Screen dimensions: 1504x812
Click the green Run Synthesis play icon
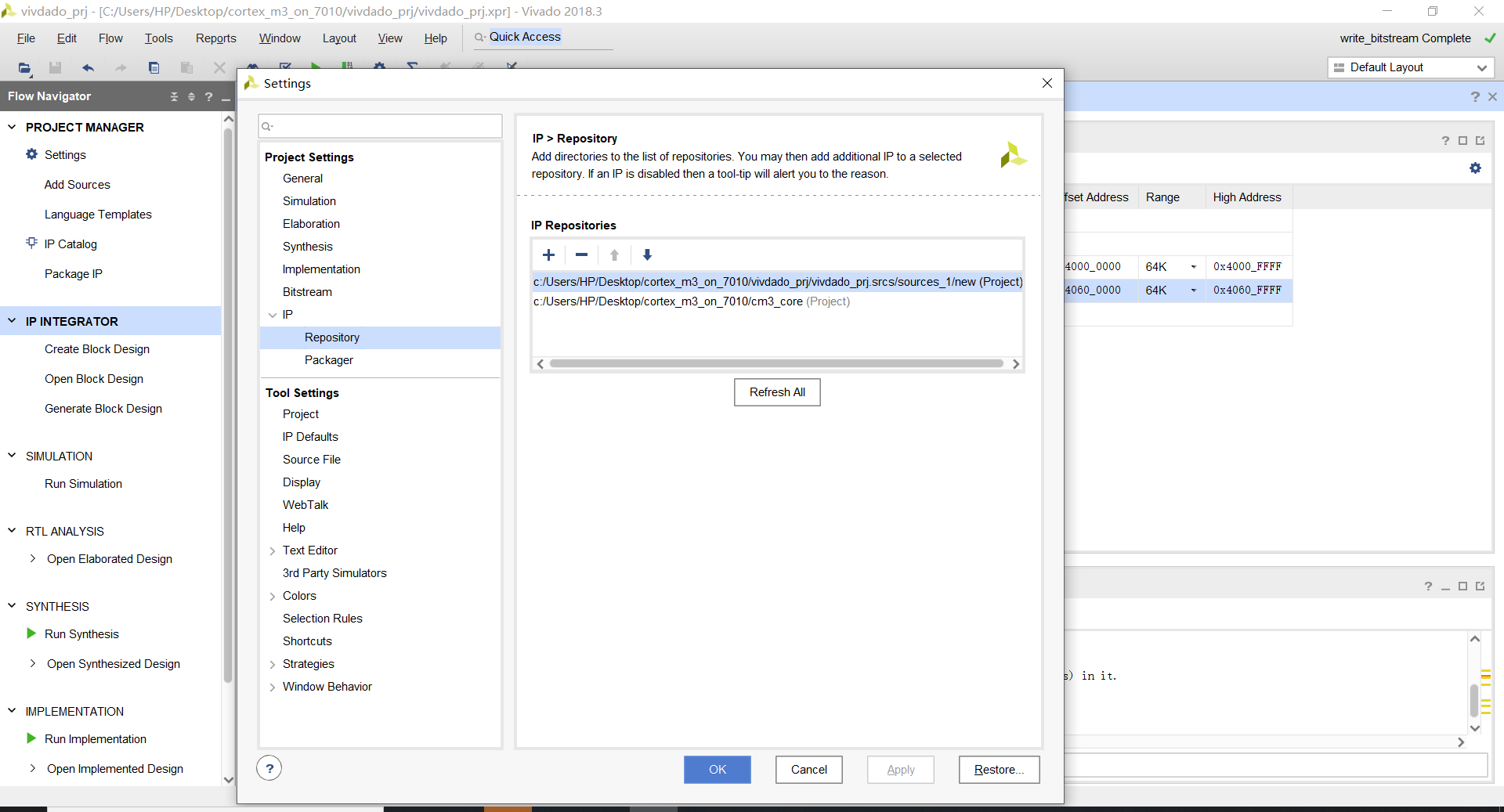(31, 633)
